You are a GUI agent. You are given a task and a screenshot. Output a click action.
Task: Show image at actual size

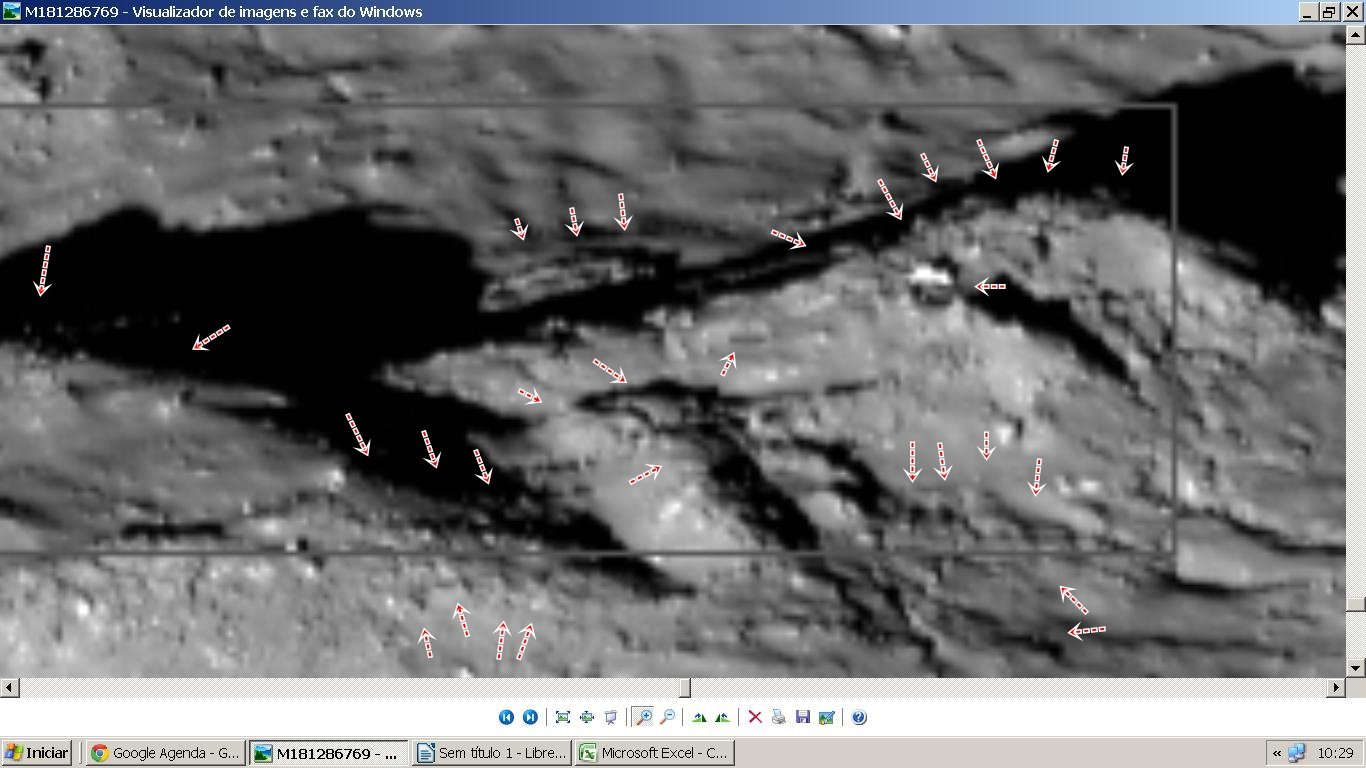(587, 717)
